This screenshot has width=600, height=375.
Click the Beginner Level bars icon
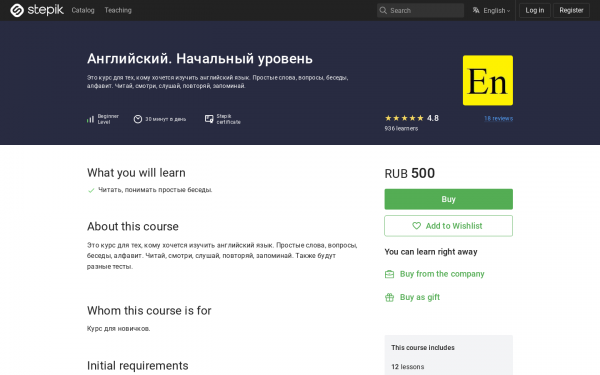(90, 119)
